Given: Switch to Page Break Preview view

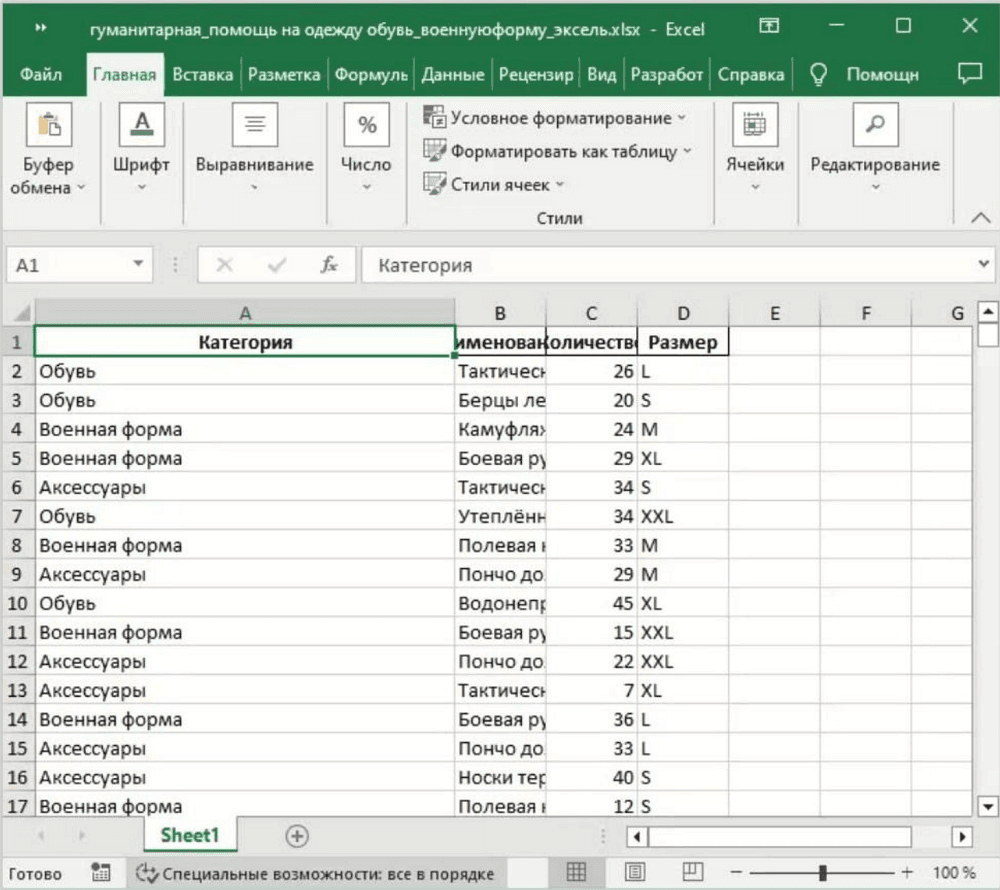Looking at the screenshot, I should [x=693, y=872].
